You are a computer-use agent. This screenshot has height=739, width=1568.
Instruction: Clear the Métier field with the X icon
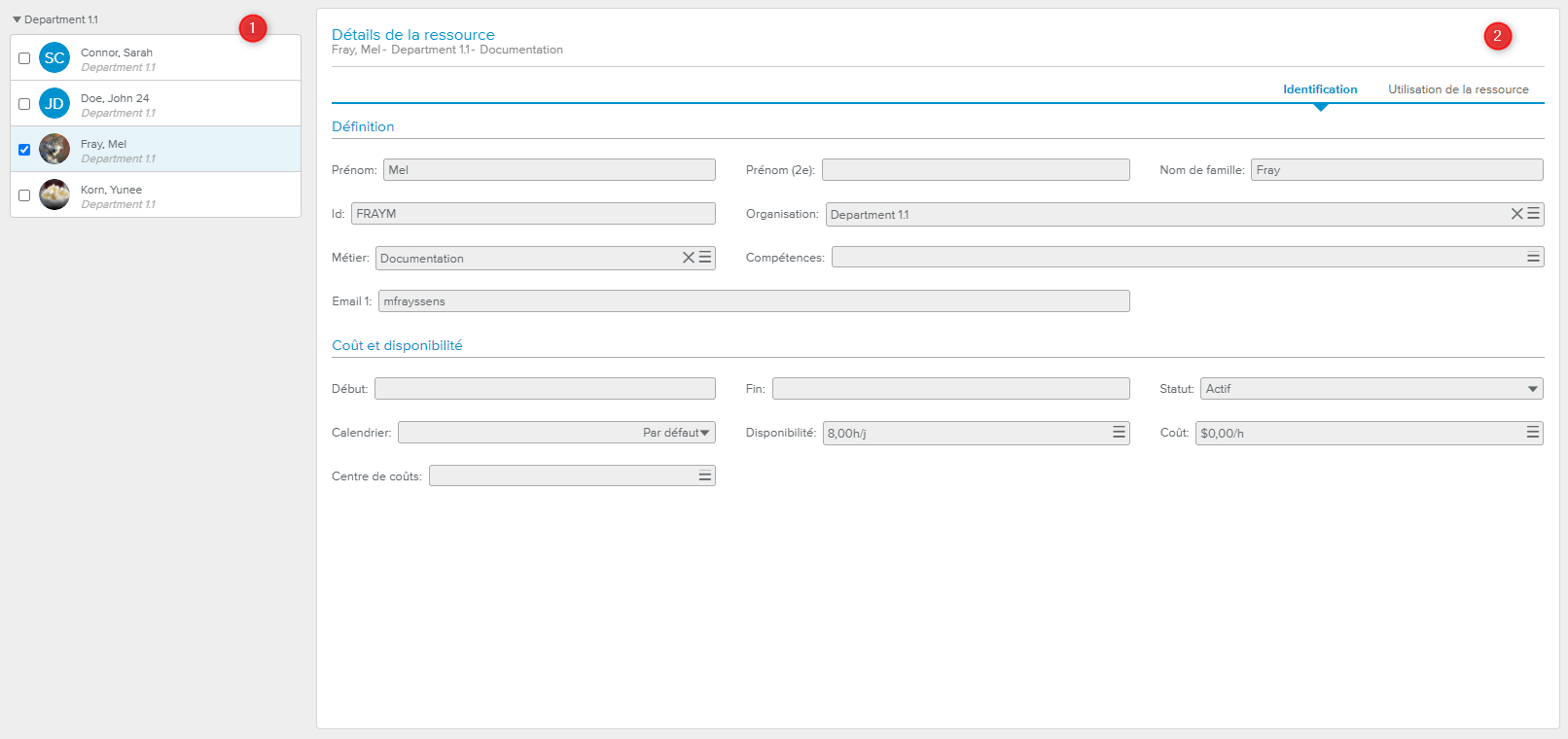(x=689, y=258)
